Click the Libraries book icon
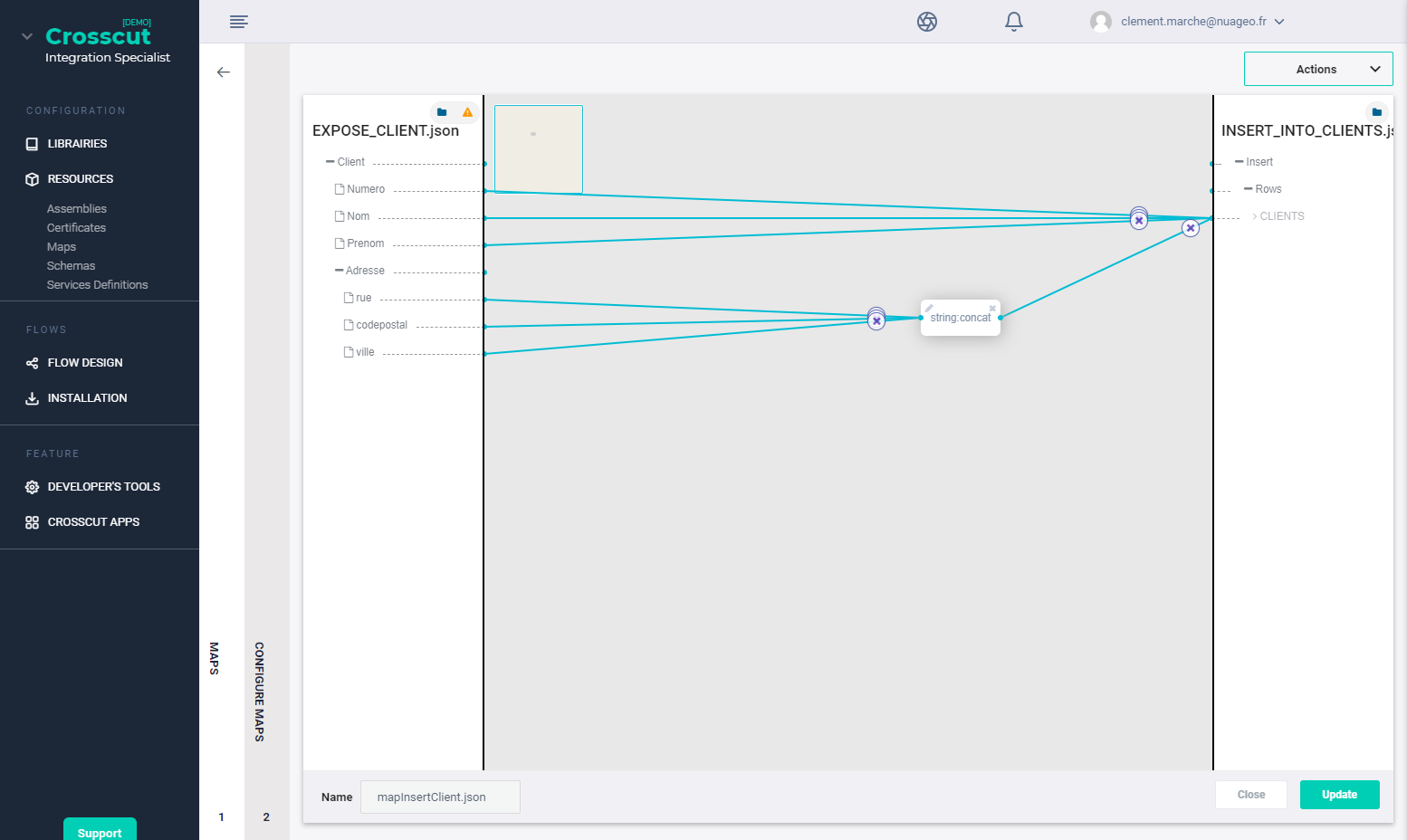This screenshot has height=840, width=1407. [x=33, y=144]
